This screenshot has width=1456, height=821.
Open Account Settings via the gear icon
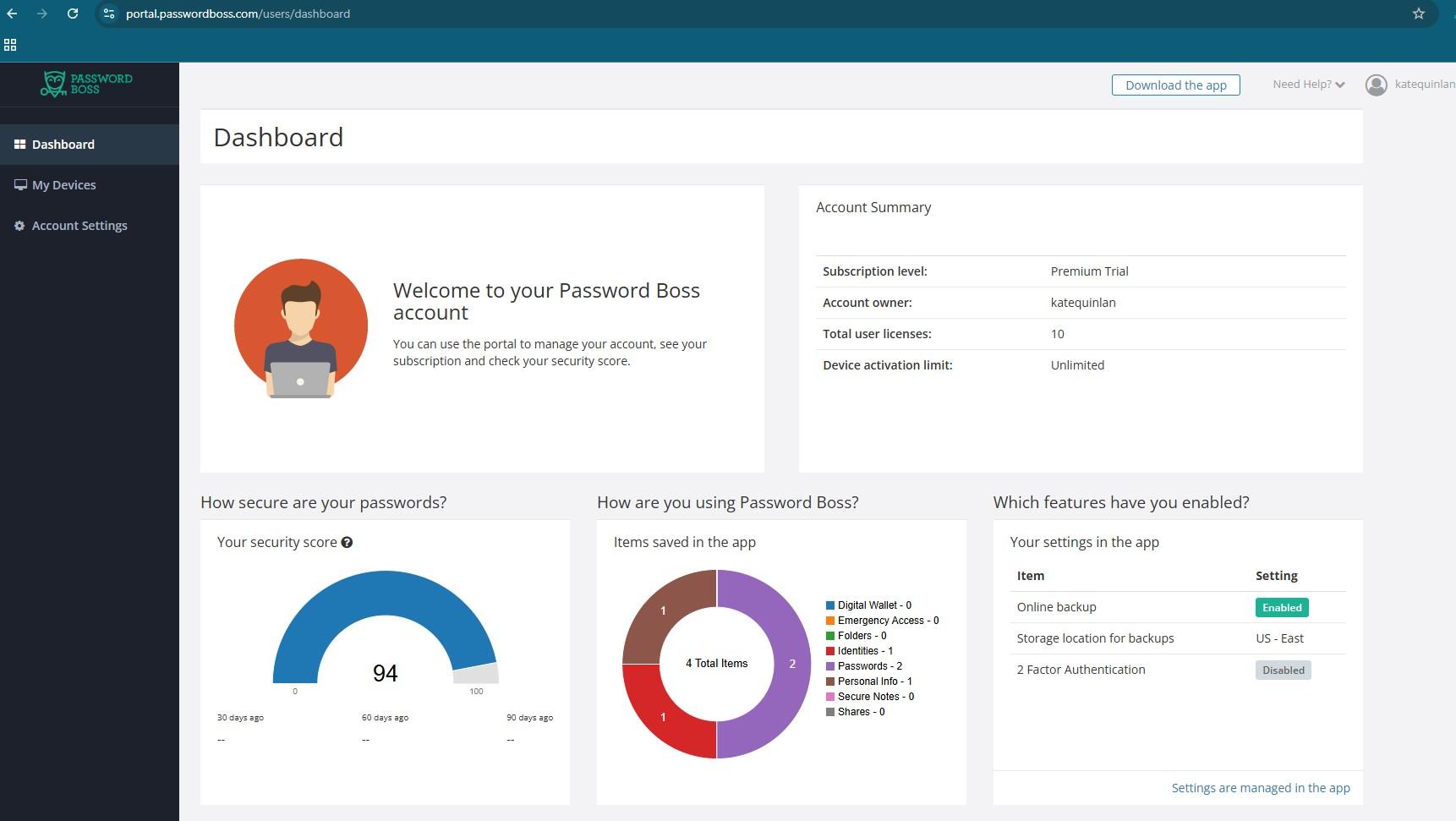click(x=19, y=225)
